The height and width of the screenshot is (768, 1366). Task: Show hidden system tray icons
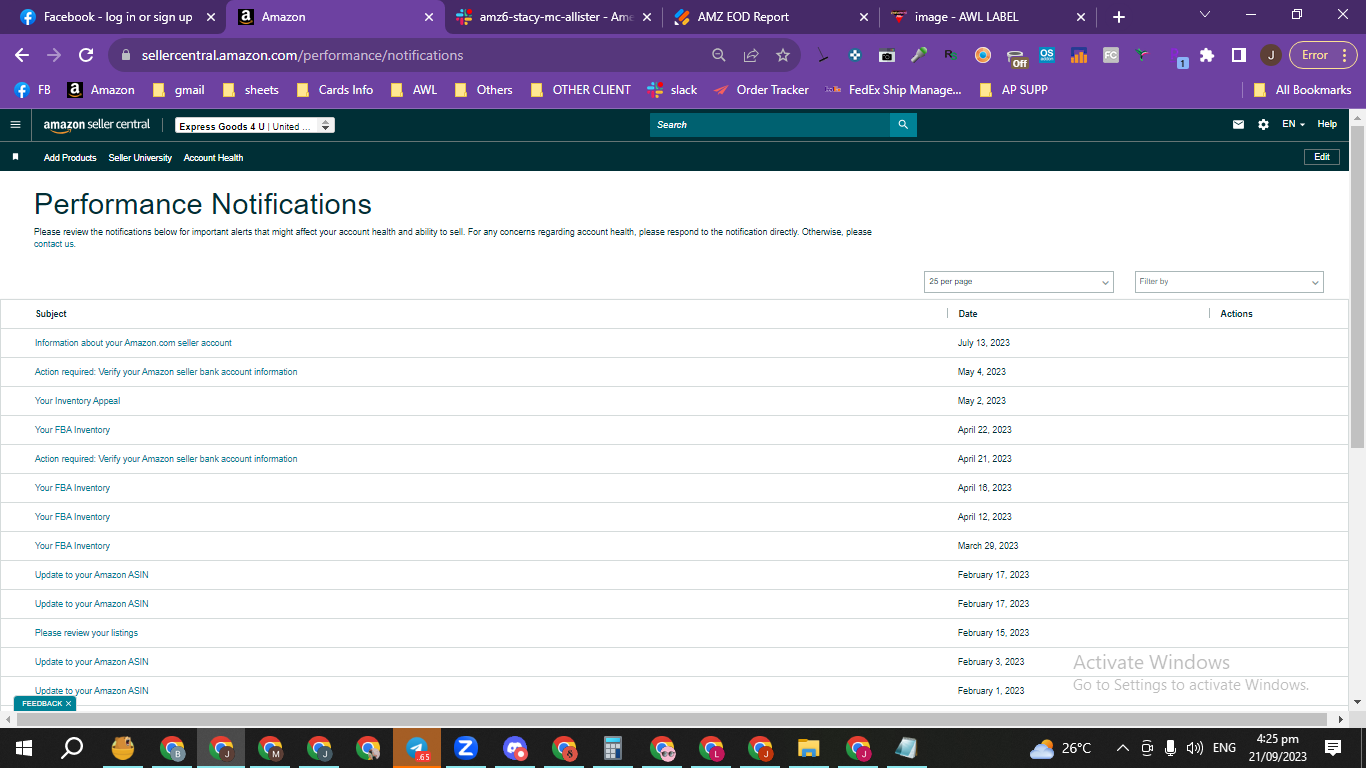(x=1122, y=748)
